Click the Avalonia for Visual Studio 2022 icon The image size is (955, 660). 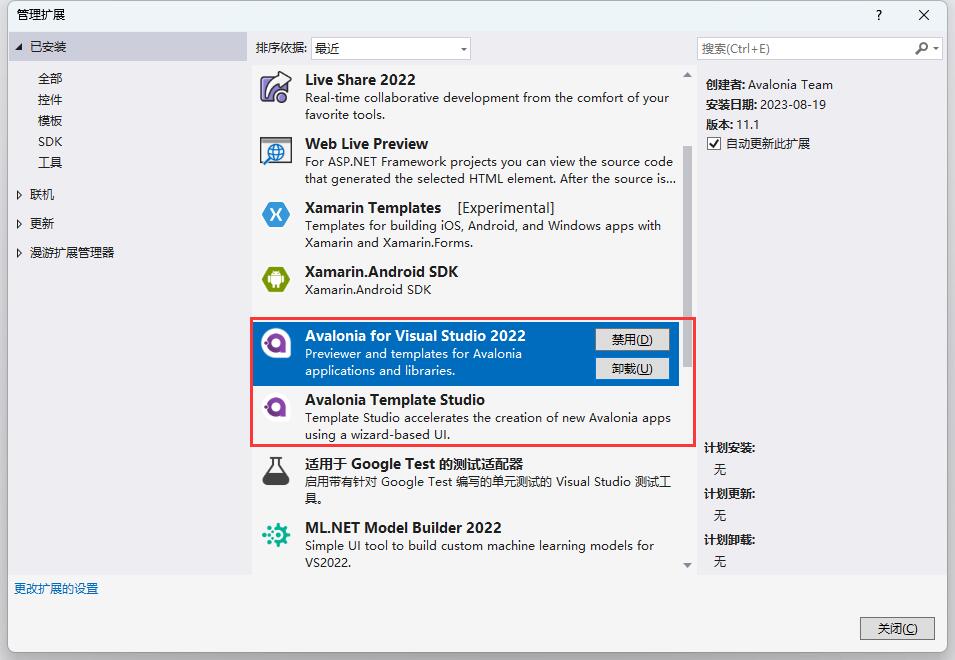276,343
